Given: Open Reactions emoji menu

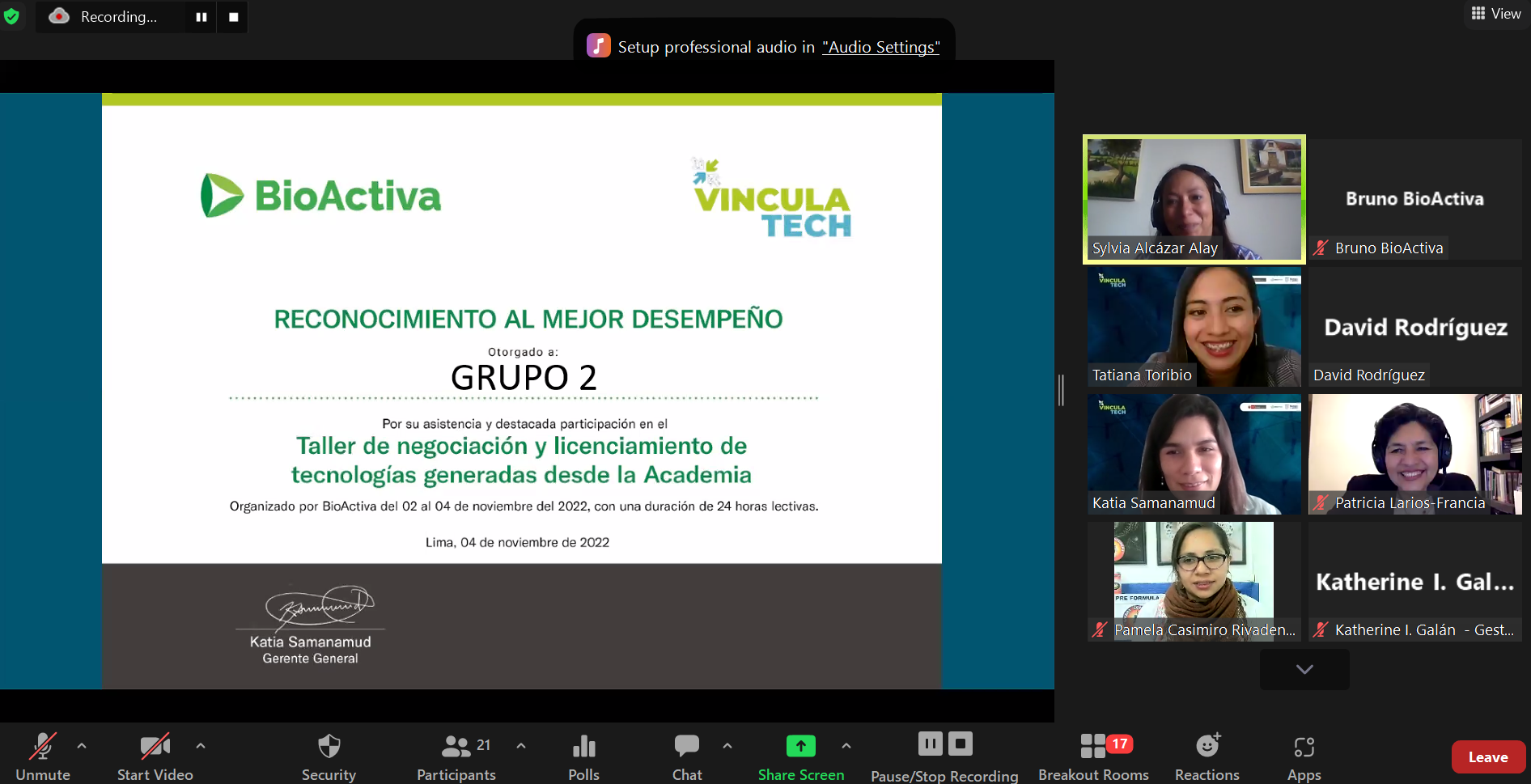Looking at the screenshot, I should click(1207, 756).
